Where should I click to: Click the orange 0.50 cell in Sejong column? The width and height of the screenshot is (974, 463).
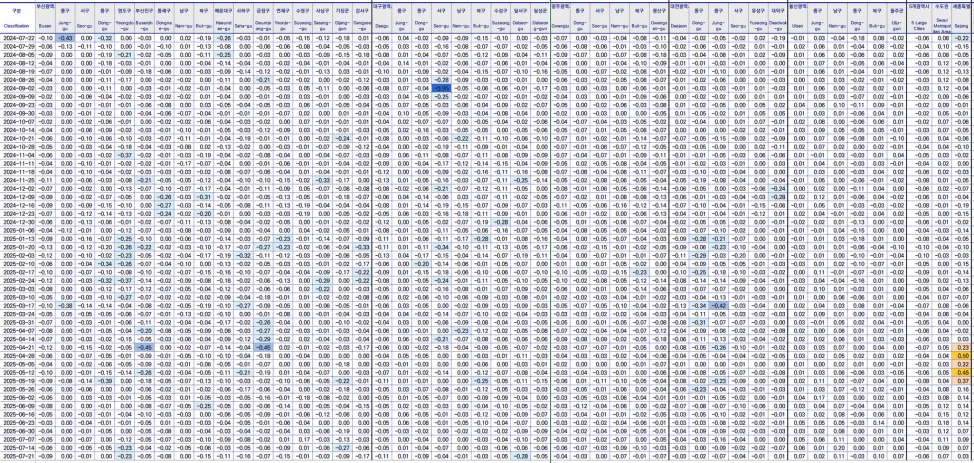(962, 355)
